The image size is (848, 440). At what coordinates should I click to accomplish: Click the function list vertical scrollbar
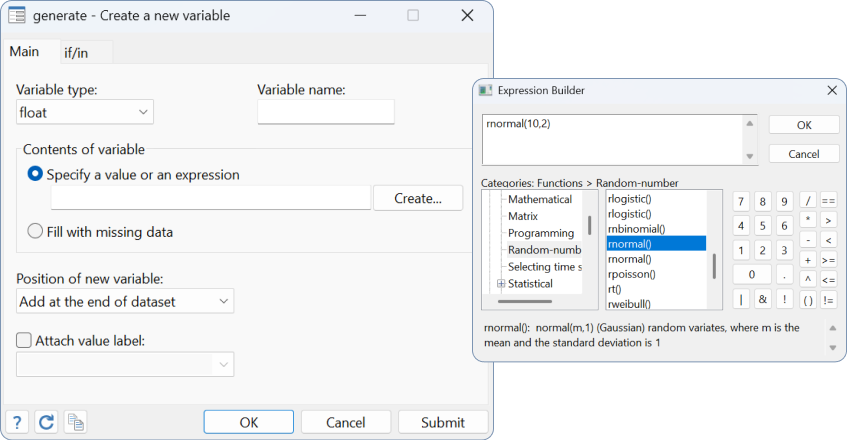[x=713, y=266]
